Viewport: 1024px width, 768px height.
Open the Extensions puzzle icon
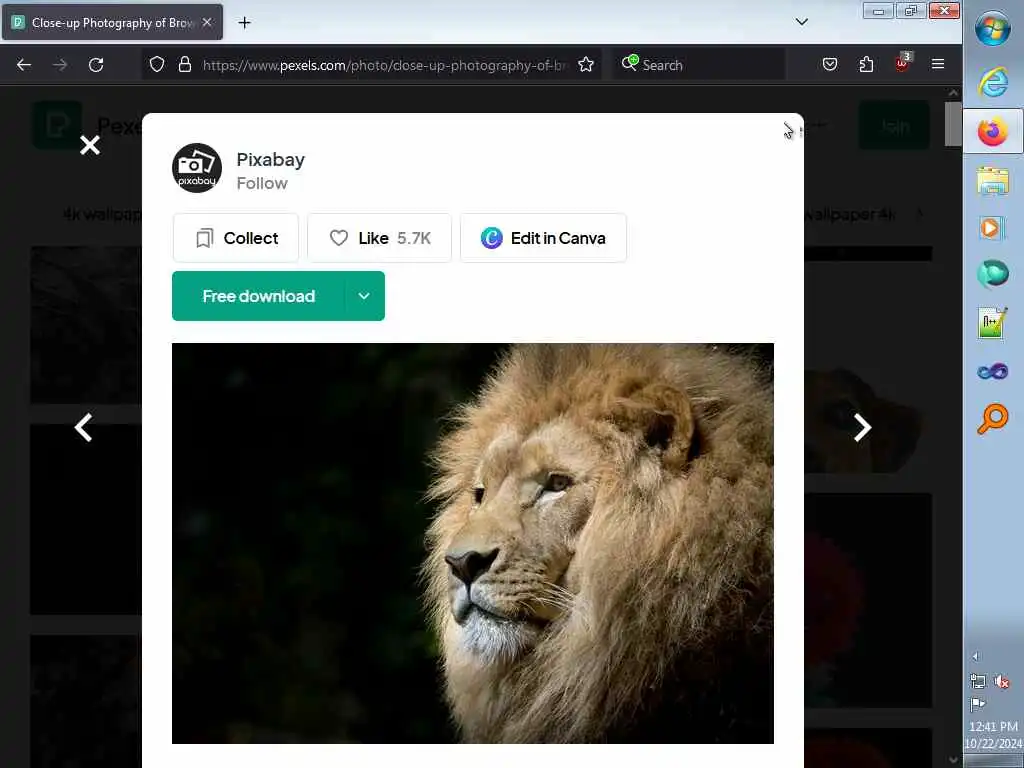pyautogui.click(x=866, y=64)
